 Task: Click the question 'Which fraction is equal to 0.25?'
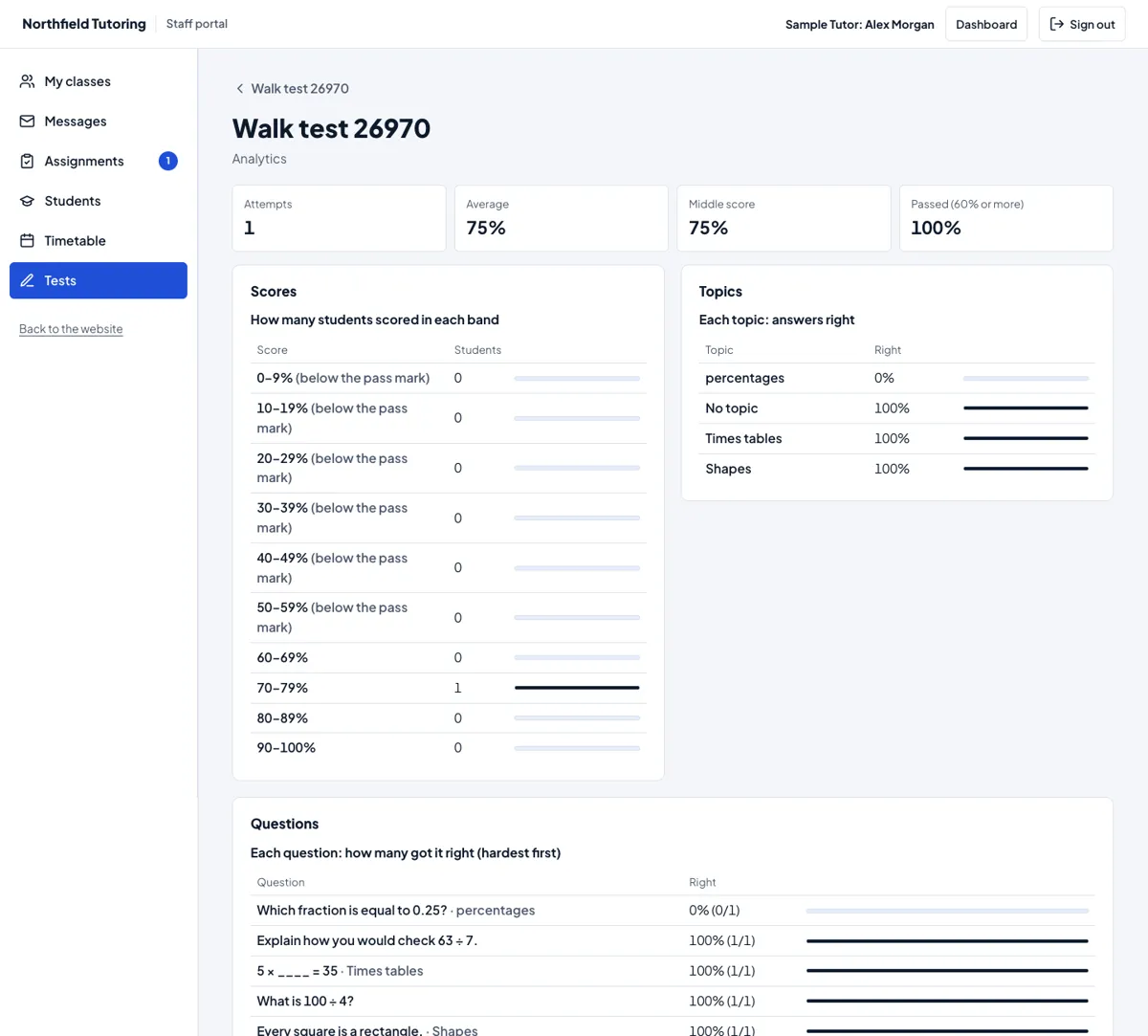pyautogui.click(x=351, y=911)
